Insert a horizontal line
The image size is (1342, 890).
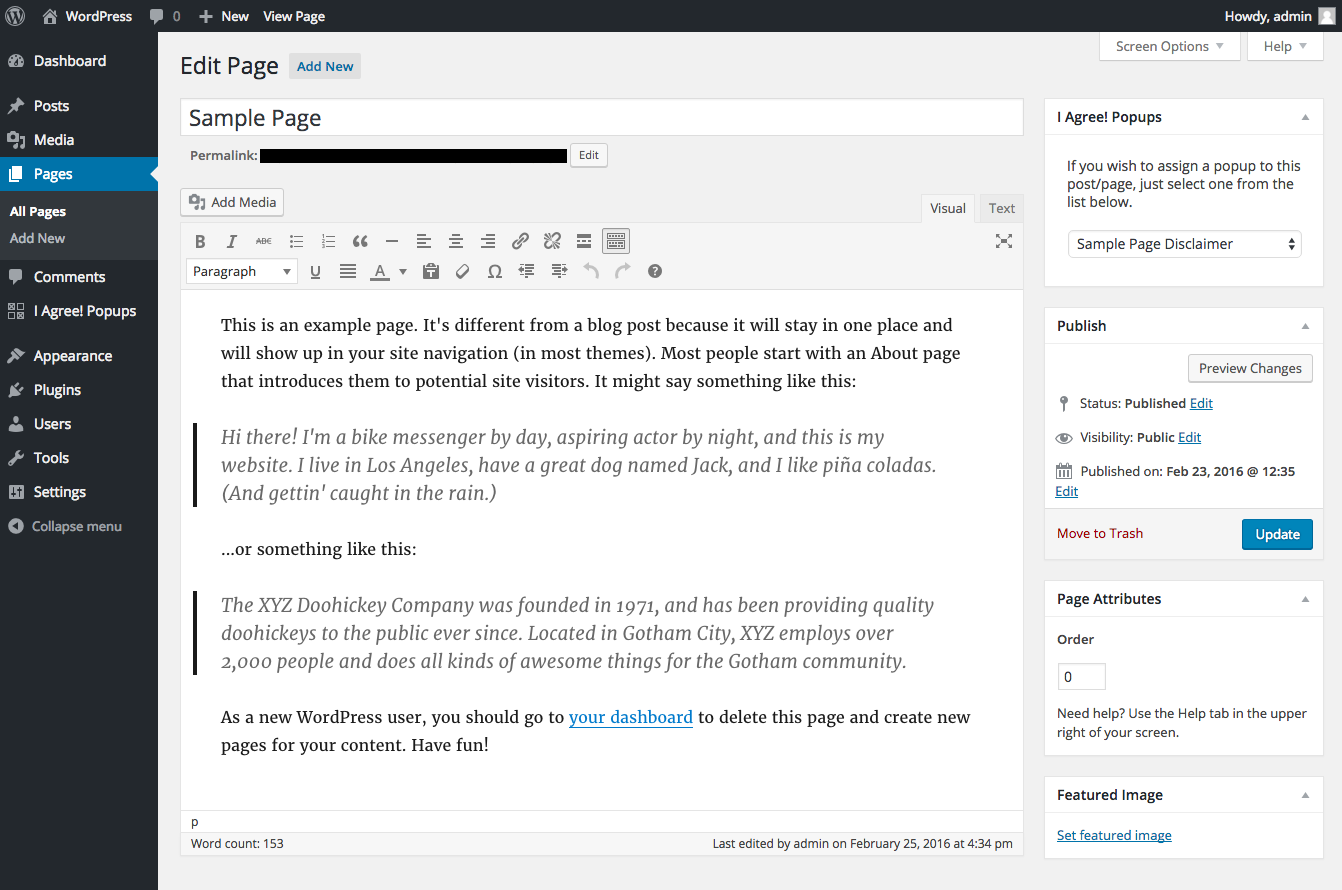(x=392, y=240)
